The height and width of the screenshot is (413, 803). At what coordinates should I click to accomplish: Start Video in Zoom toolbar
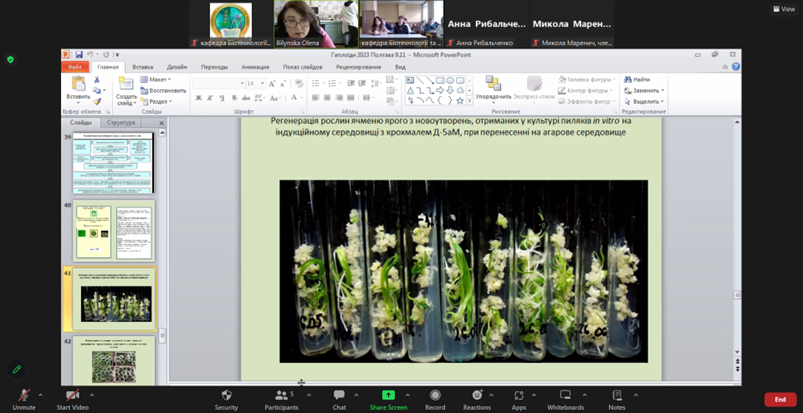pos(72,400)
